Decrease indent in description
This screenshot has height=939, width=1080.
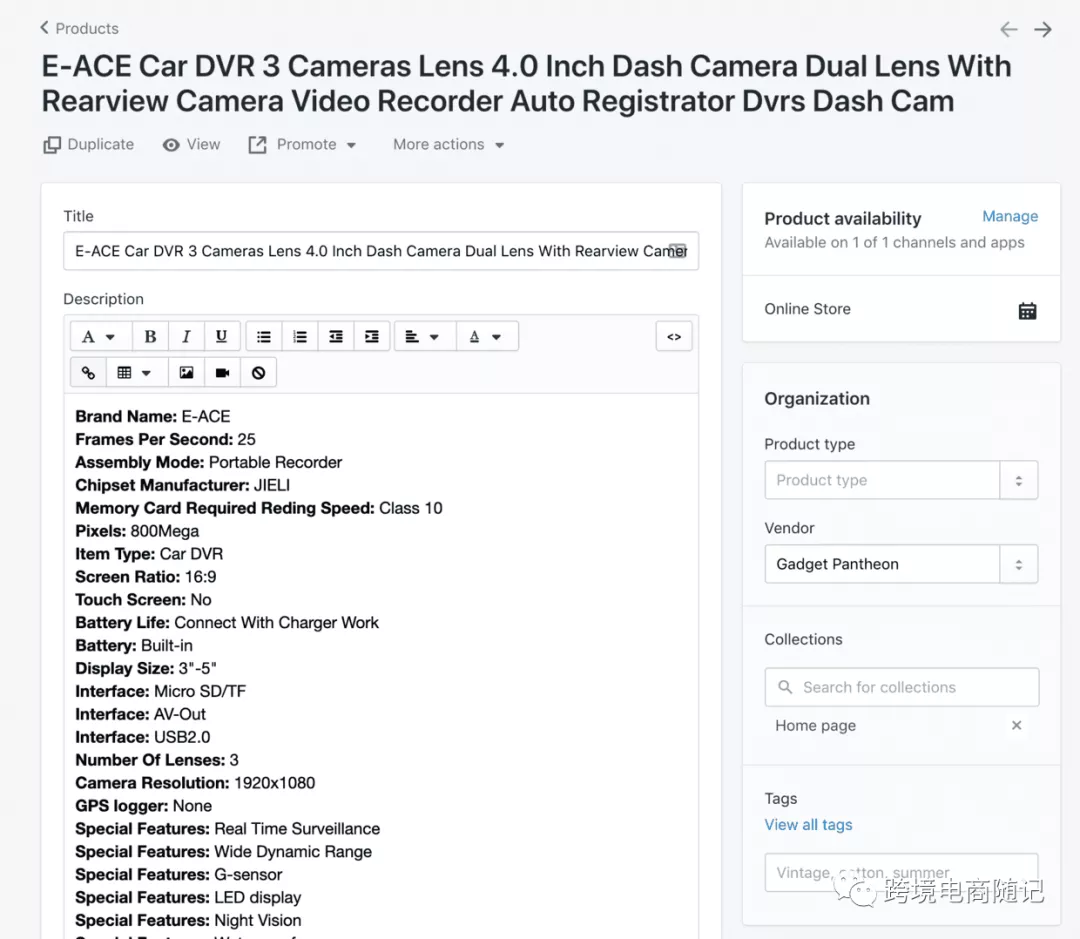click(335, 336)
